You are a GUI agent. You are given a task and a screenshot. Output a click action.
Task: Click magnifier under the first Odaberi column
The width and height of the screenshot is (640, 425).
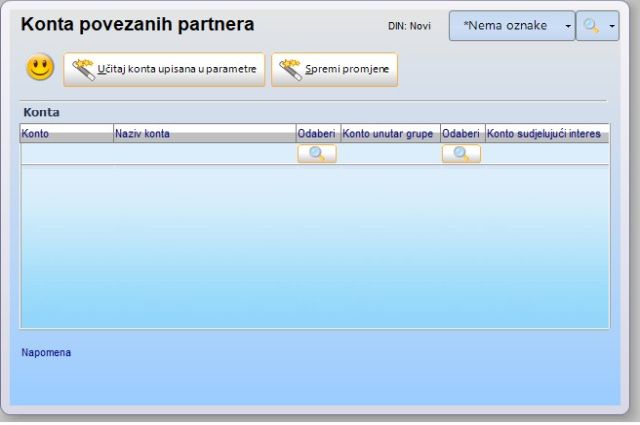[317, 154]
